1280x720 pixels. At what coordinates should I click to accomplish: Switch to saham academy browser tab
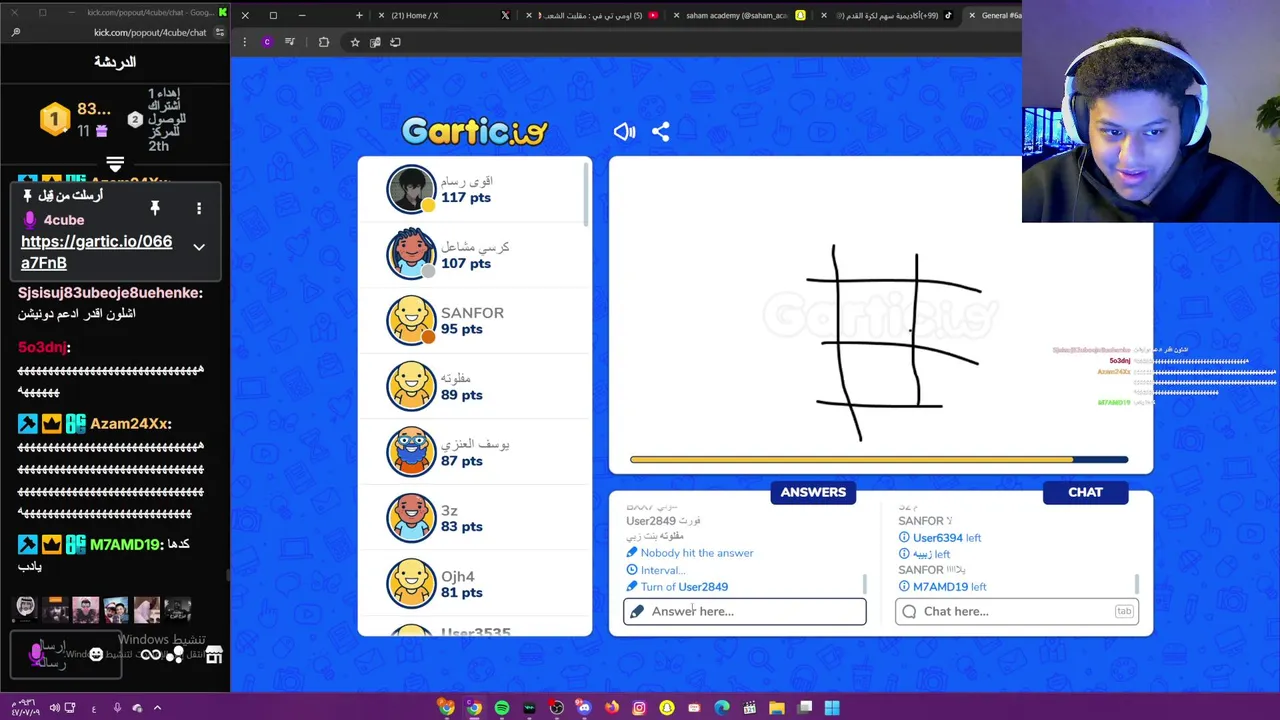(x=740, y=15)
